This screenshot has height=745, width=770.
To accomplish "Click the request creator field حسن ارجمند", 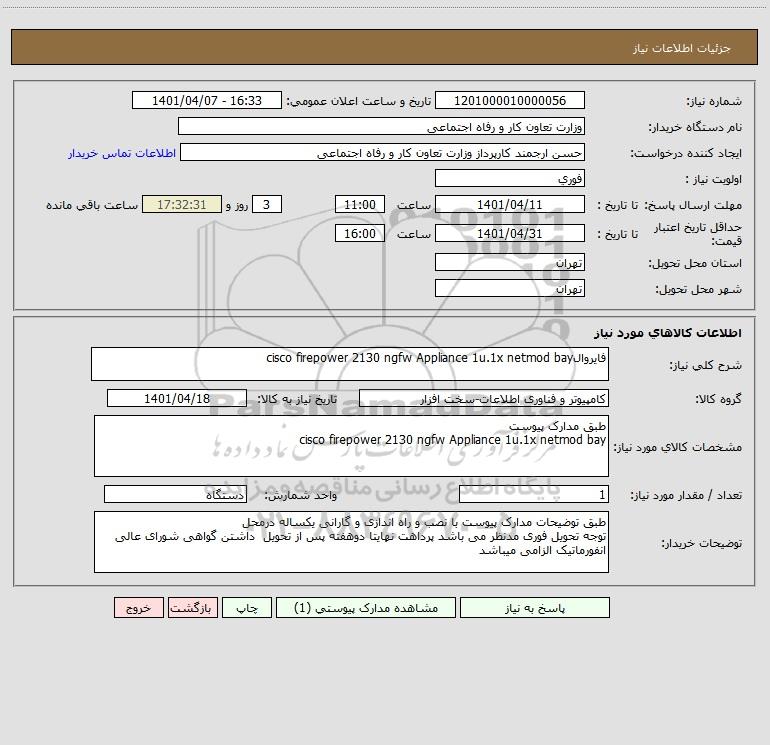I will pos(383,152).
